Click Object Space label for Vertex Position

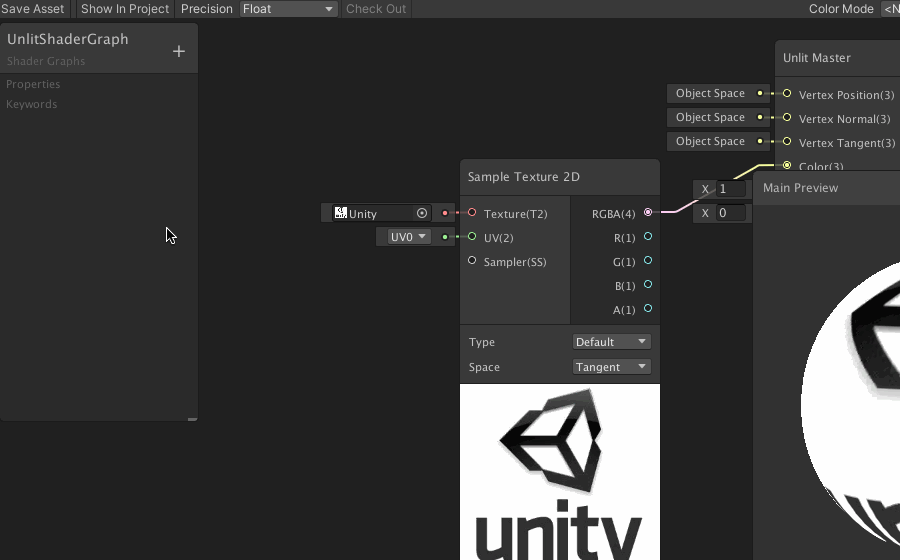pyautogui.click(x=710, y=93)
